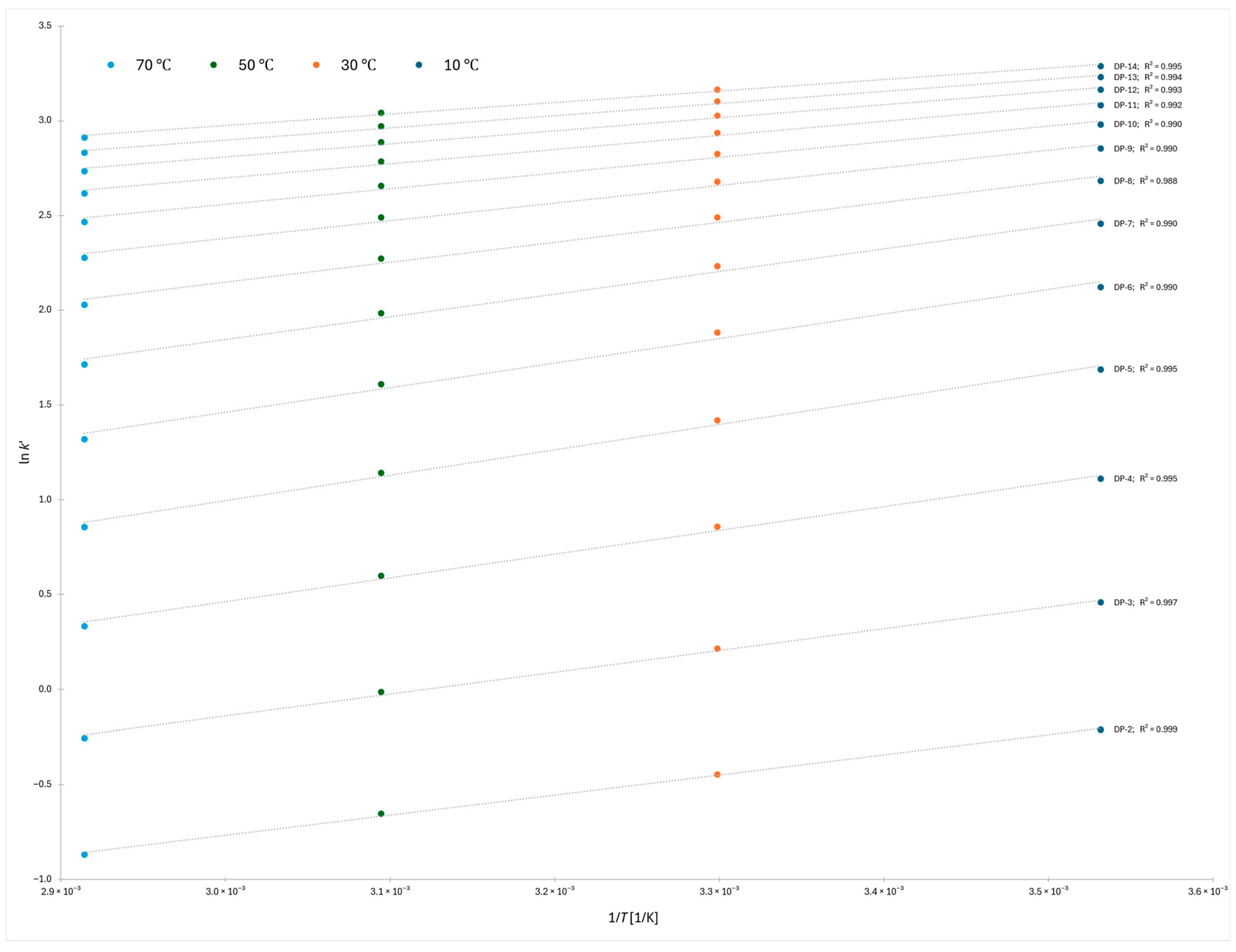Select the lowest green 50 °C data point
1236x952 pixels.
(x=381, y=813)
